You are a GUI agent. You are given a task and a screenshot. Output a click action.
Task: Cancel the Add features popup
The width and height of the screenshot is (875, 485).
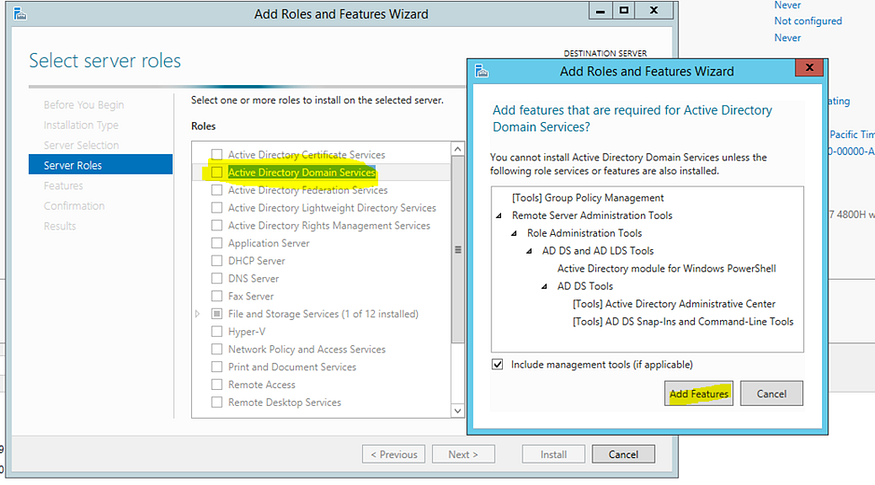(771, 393)
